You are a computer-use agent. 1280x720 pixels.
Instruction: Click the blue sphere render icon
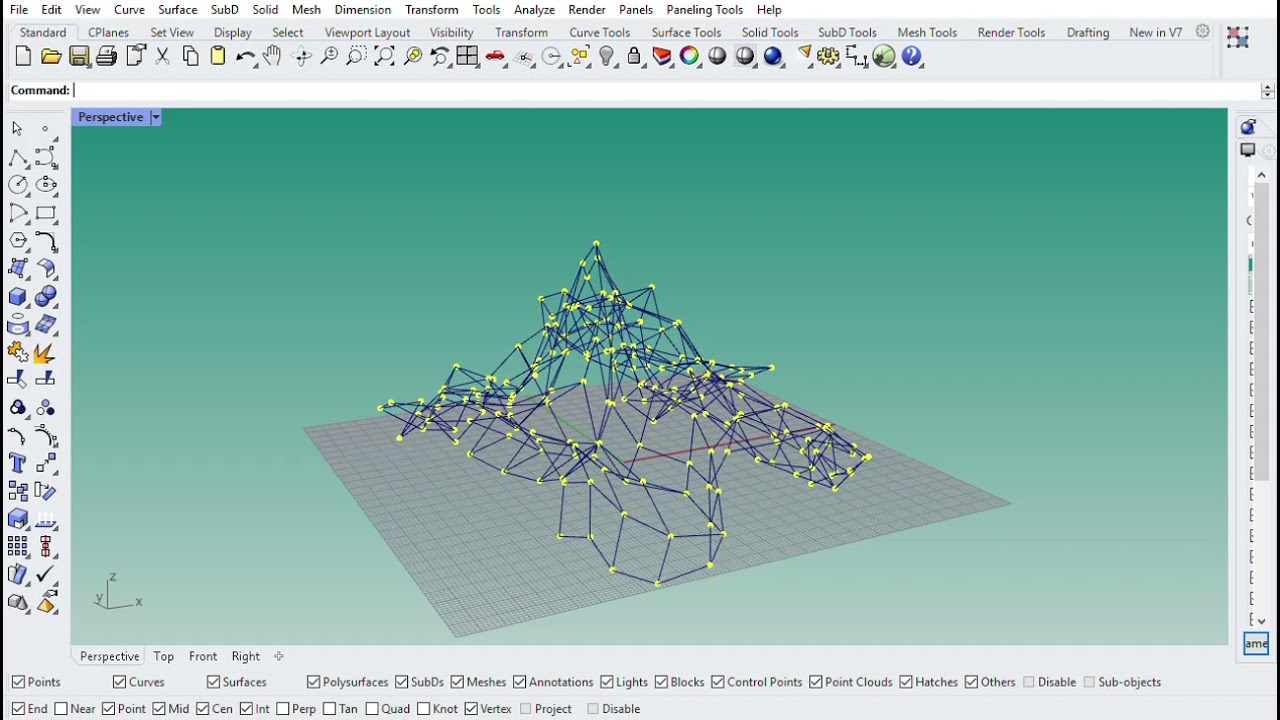point(773,56)
